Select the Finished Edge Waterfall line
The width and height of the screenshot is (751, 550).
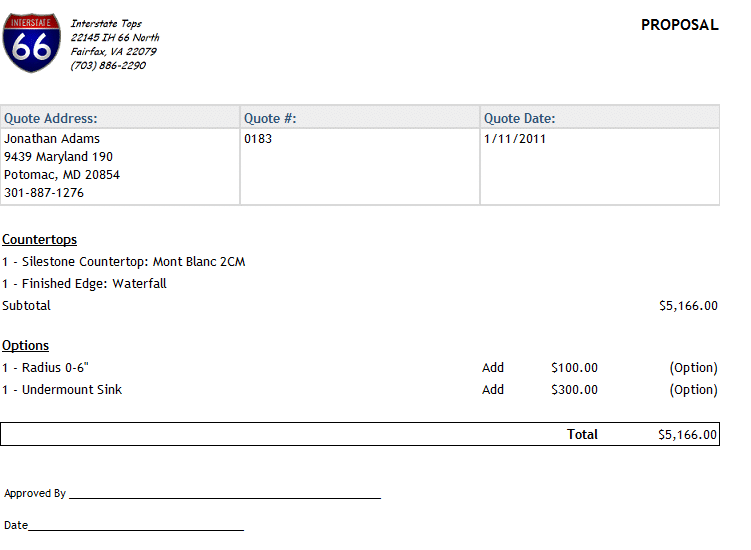tap(84, 284)
